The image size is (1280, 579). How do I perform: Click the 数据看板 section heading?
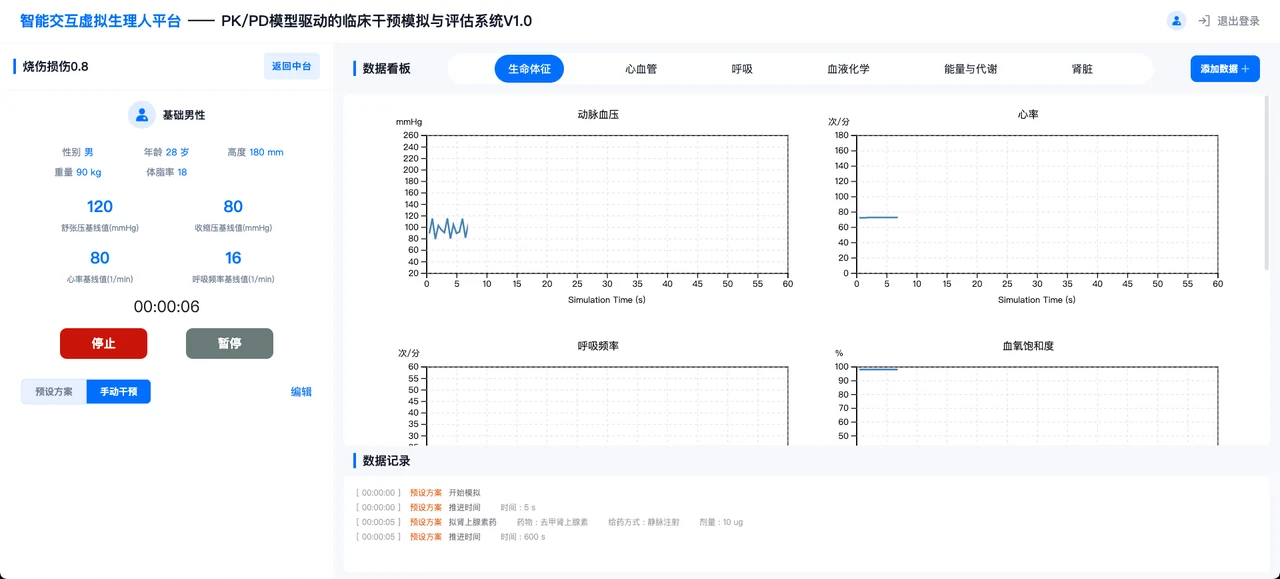tap(386, 69)
